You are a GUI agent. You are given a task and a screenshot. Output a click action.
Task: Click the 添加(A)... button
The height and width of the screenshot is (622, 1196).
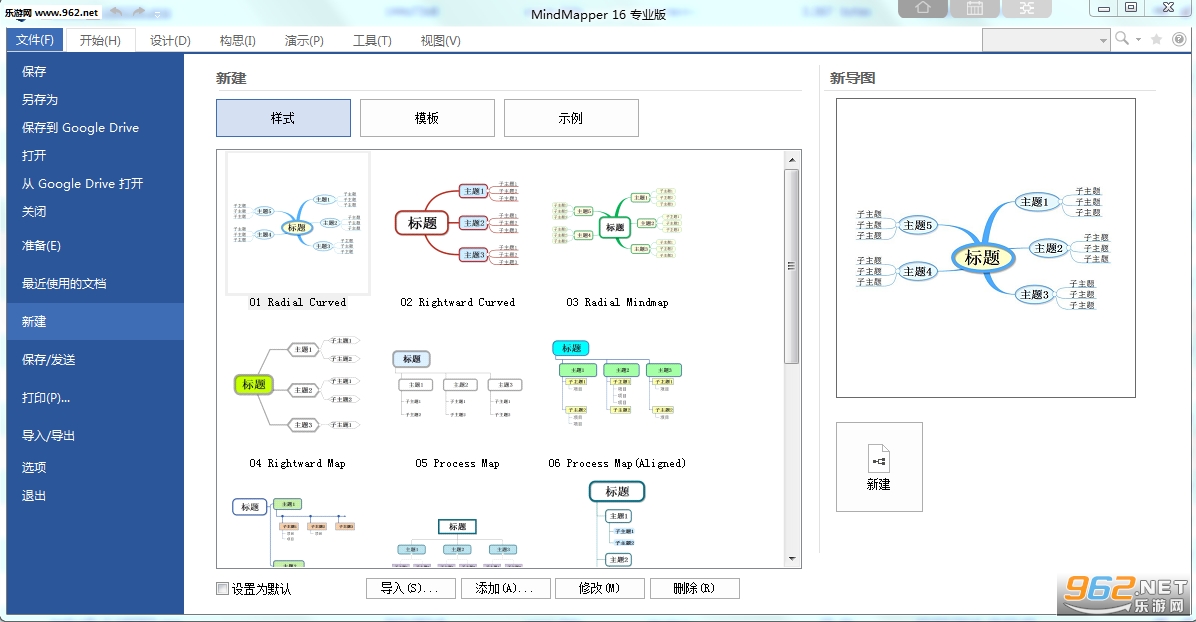click(505, 588)
